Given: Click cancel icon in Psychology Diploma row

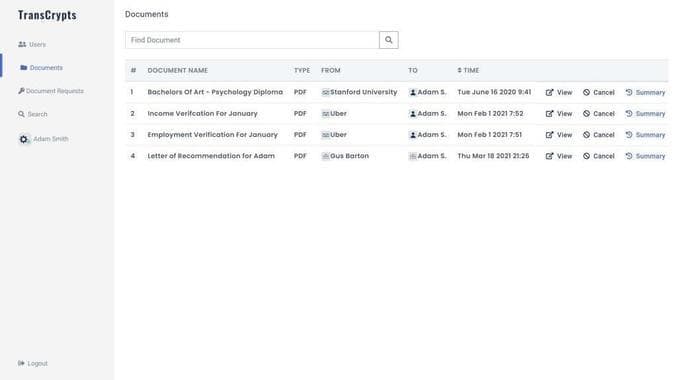Looking at the screenshot, I should coord(586,92).
